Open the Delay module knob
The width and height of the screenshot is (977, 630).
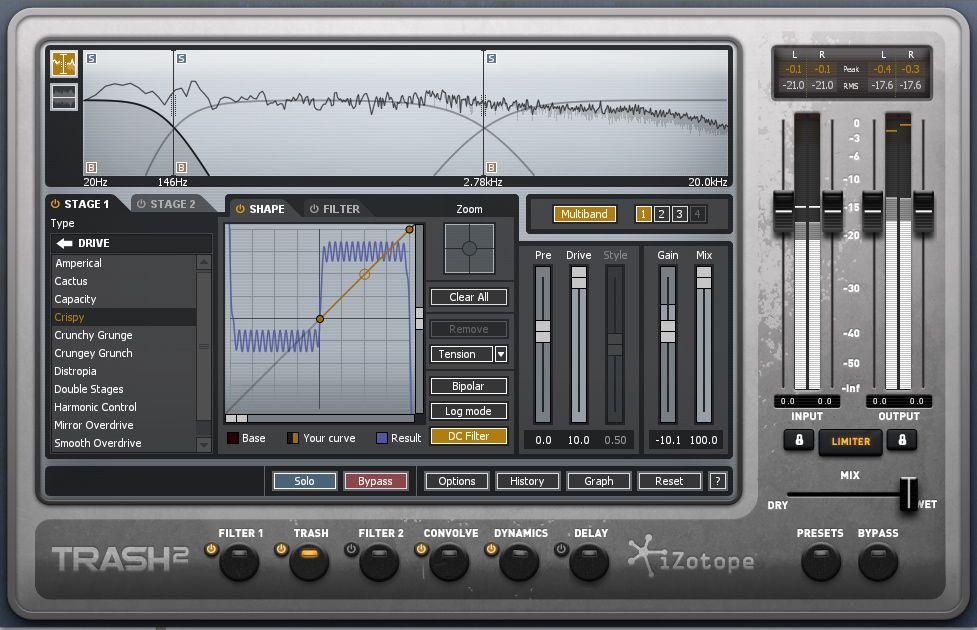(589, 561)
